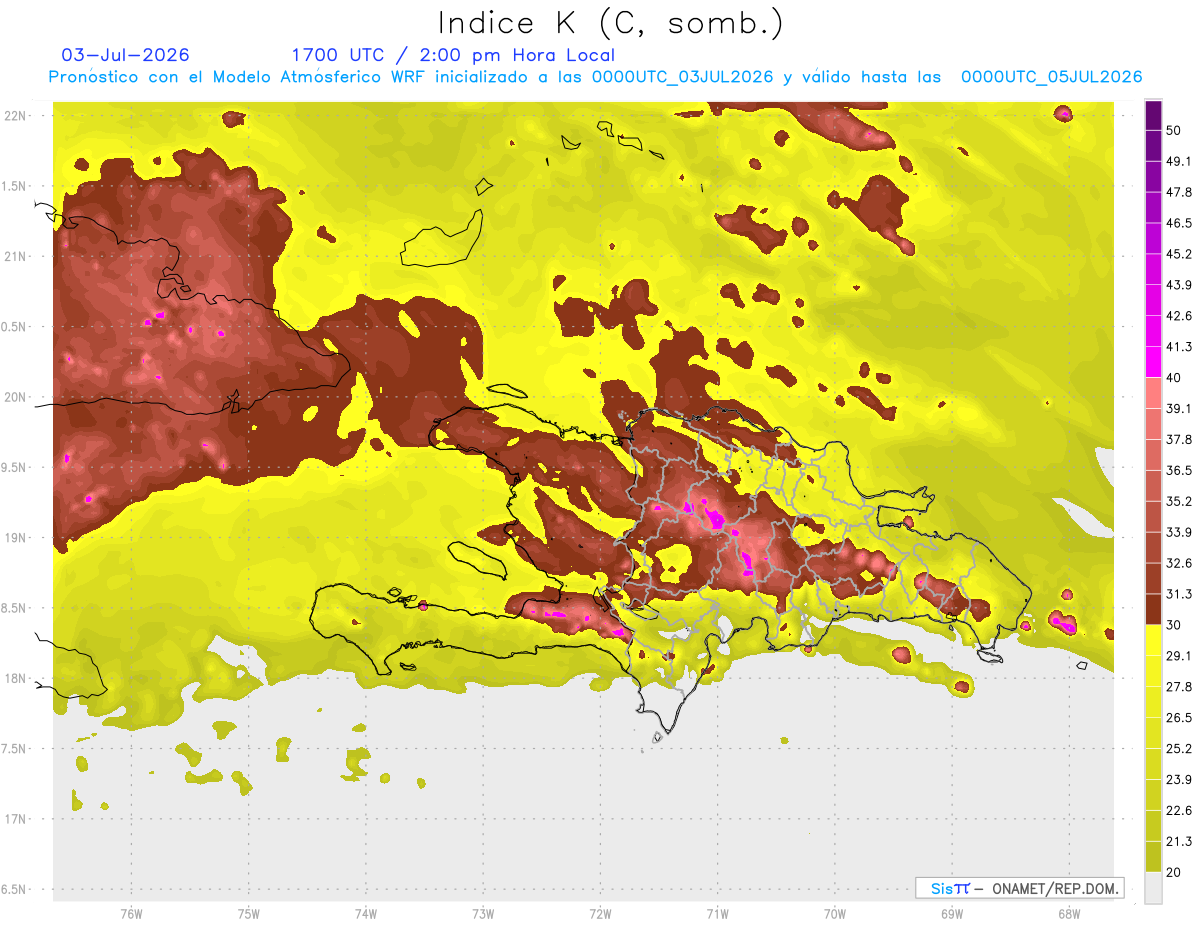Click the "71W" longitude label
Screen dimensions: 1200x927
(x=717, y=914)
